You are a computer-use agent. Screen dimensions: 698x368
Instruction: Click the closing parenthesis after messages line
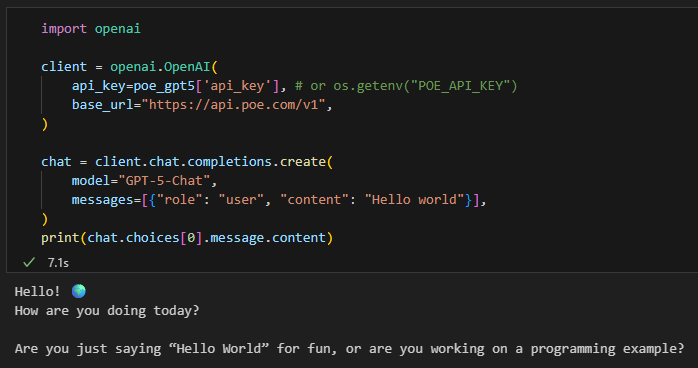coord(45,219)
